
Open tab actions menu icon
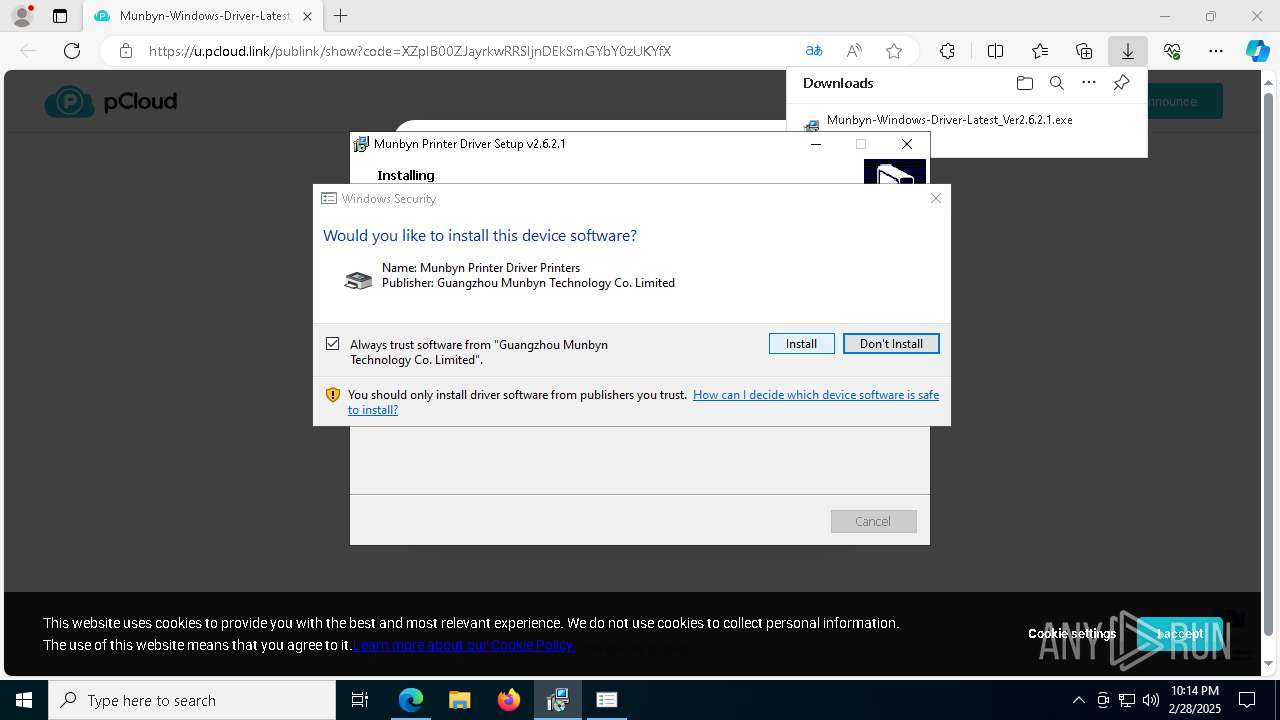[60, 16]
